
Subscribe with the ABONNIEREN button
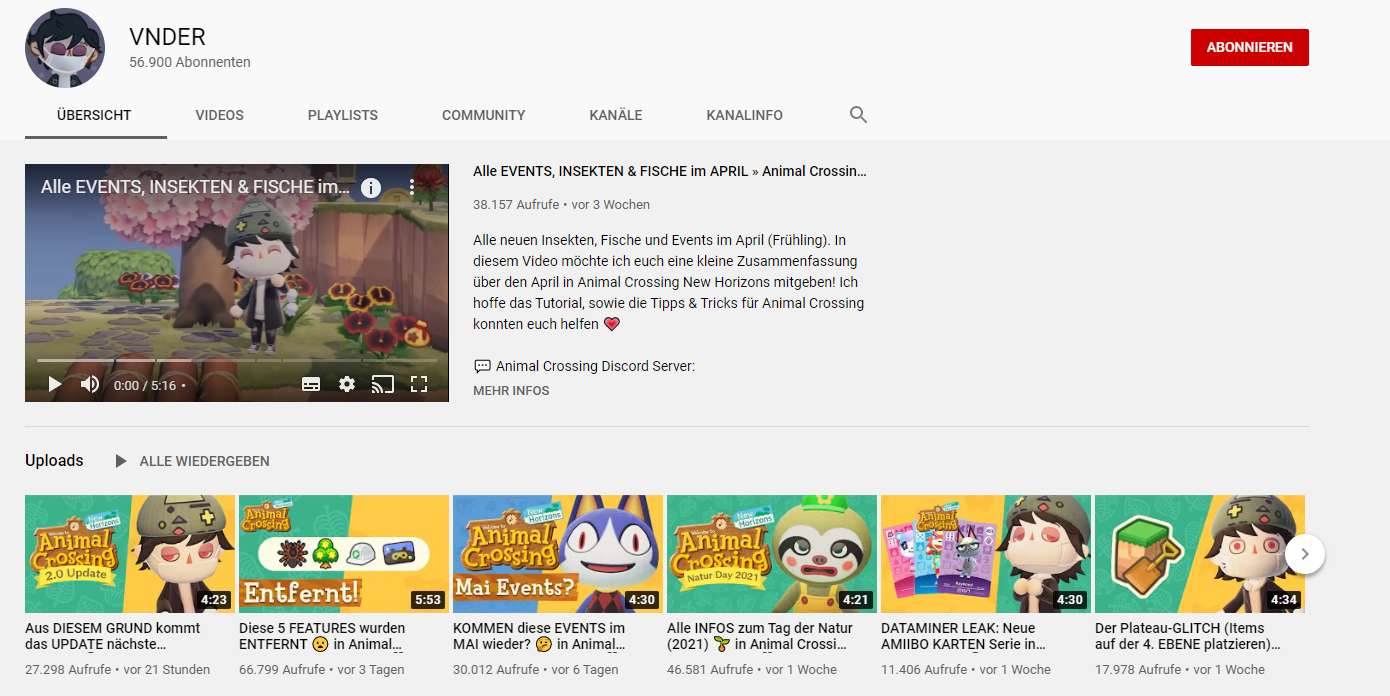[1250, 47]
